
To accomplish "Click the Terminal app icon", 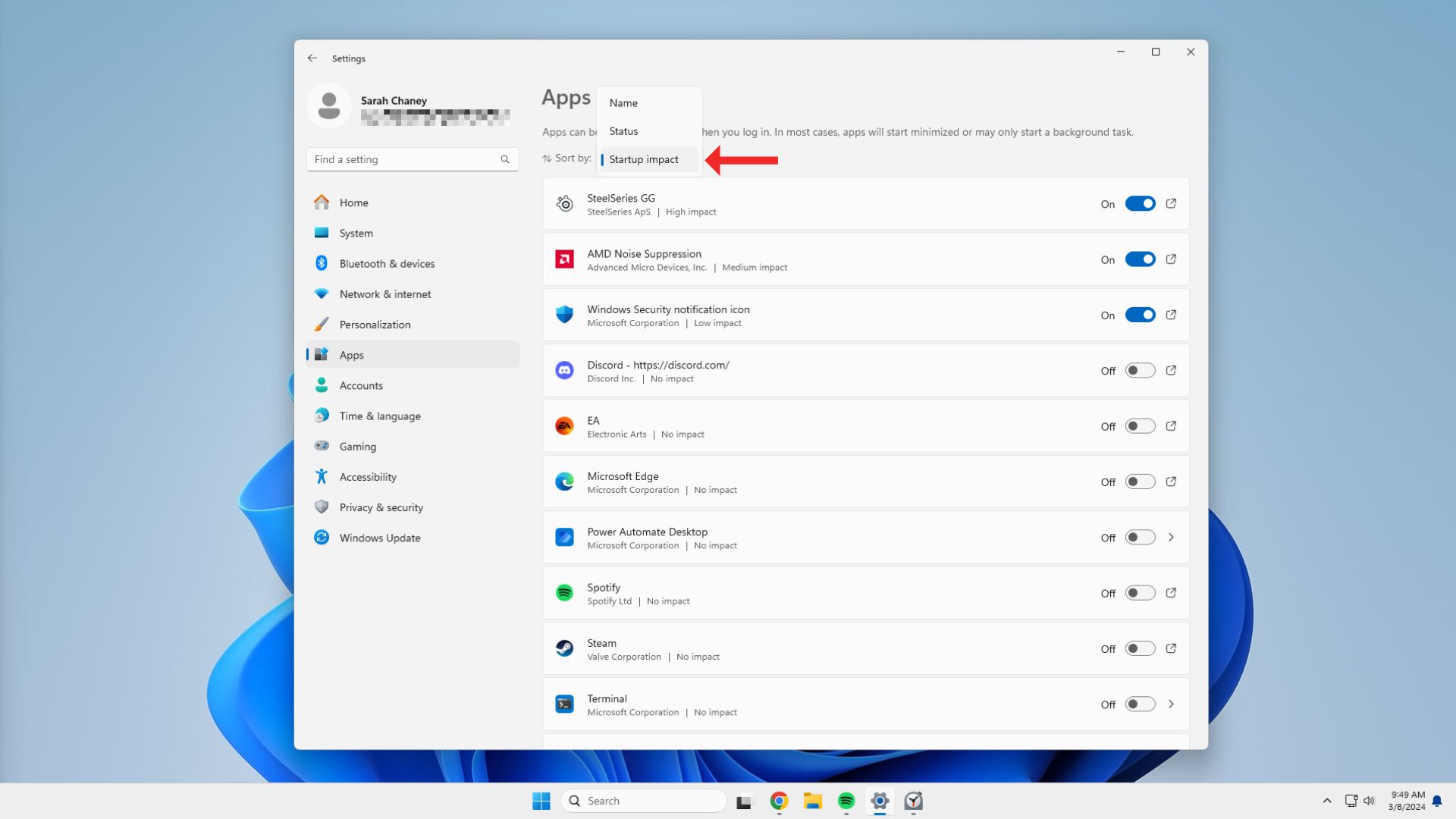I will tap(564, 704).
